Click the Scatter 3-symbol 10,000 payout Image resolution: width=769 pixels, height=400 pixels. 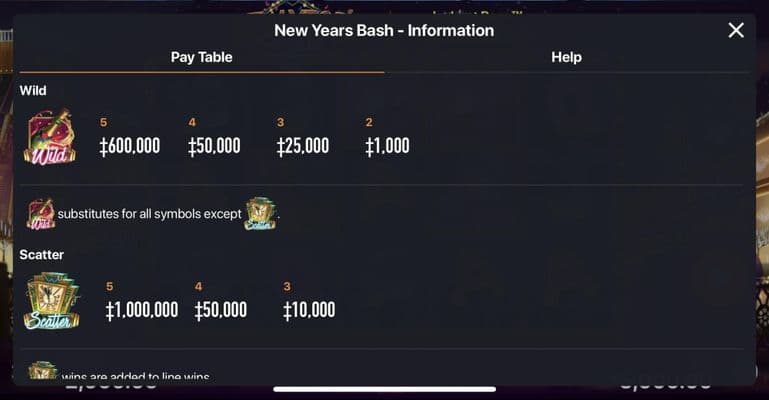coord(309,310)
